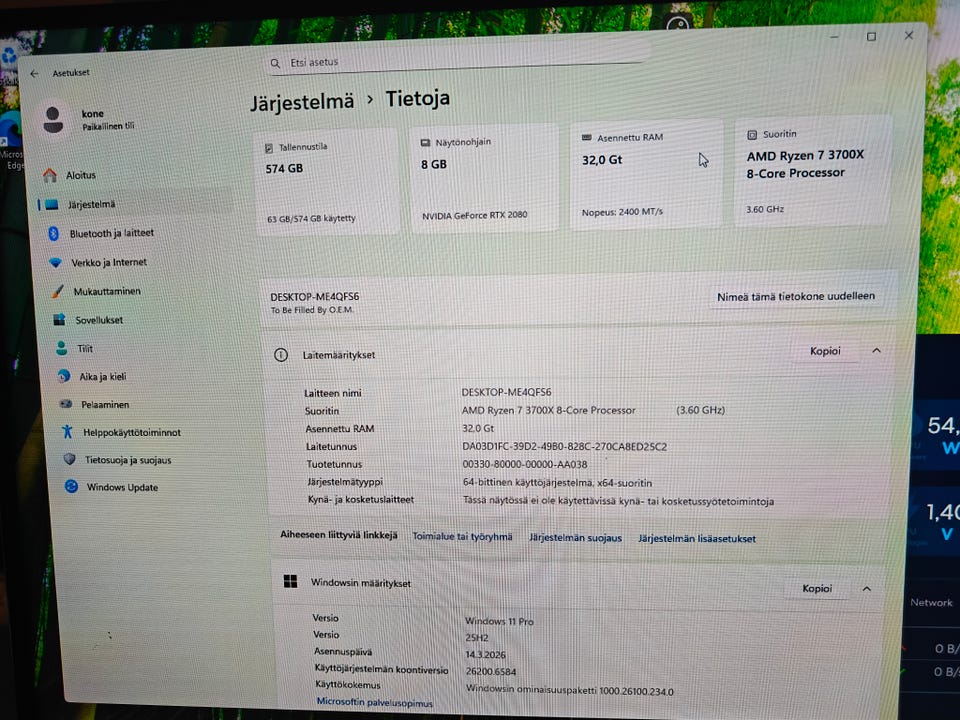This screenshot has width=960, height=720.
Task: Open Mukauttaminen settings page
Action: point(107,291)
